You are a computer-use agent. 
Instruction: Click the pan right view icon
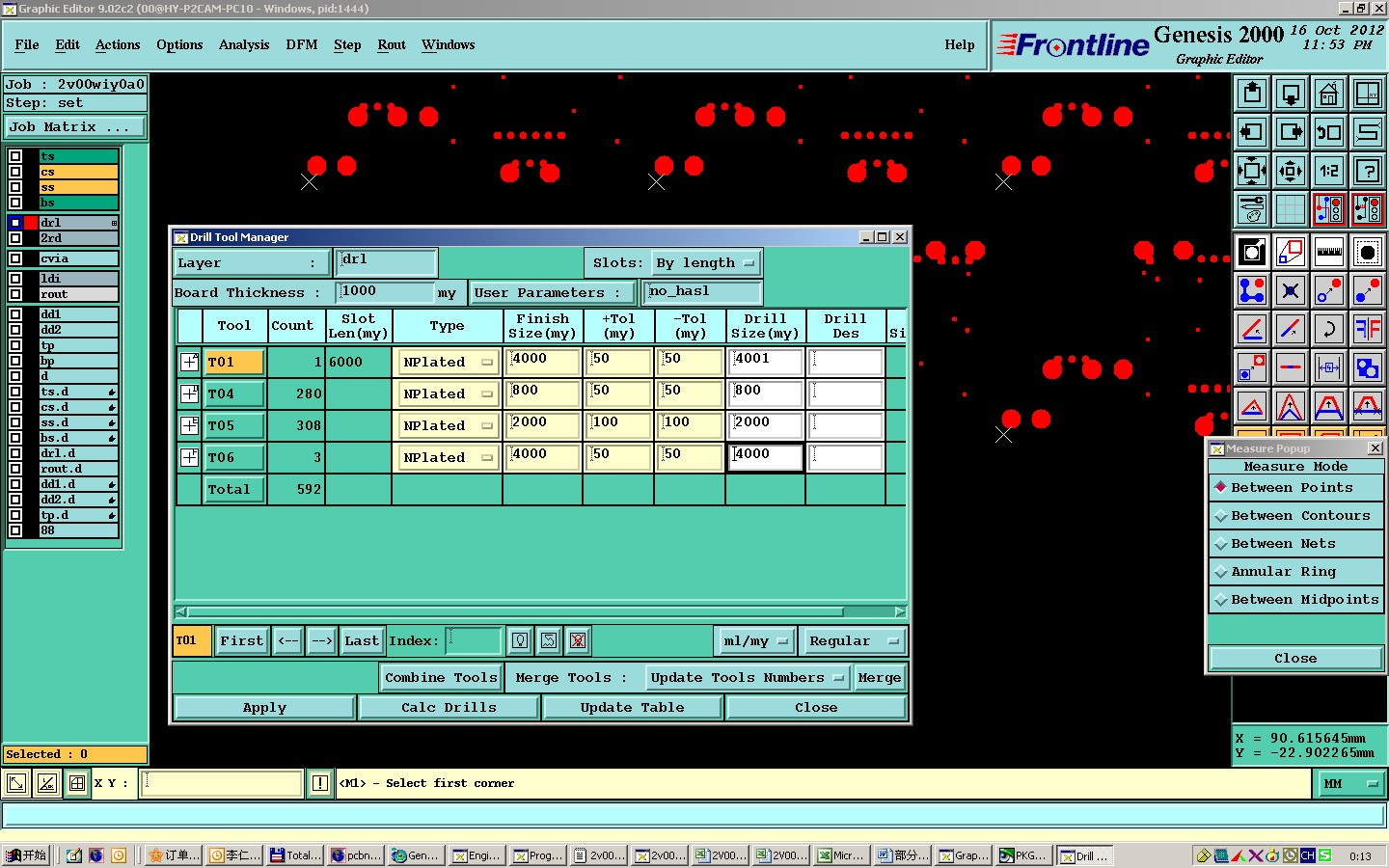coord(1291,132)
